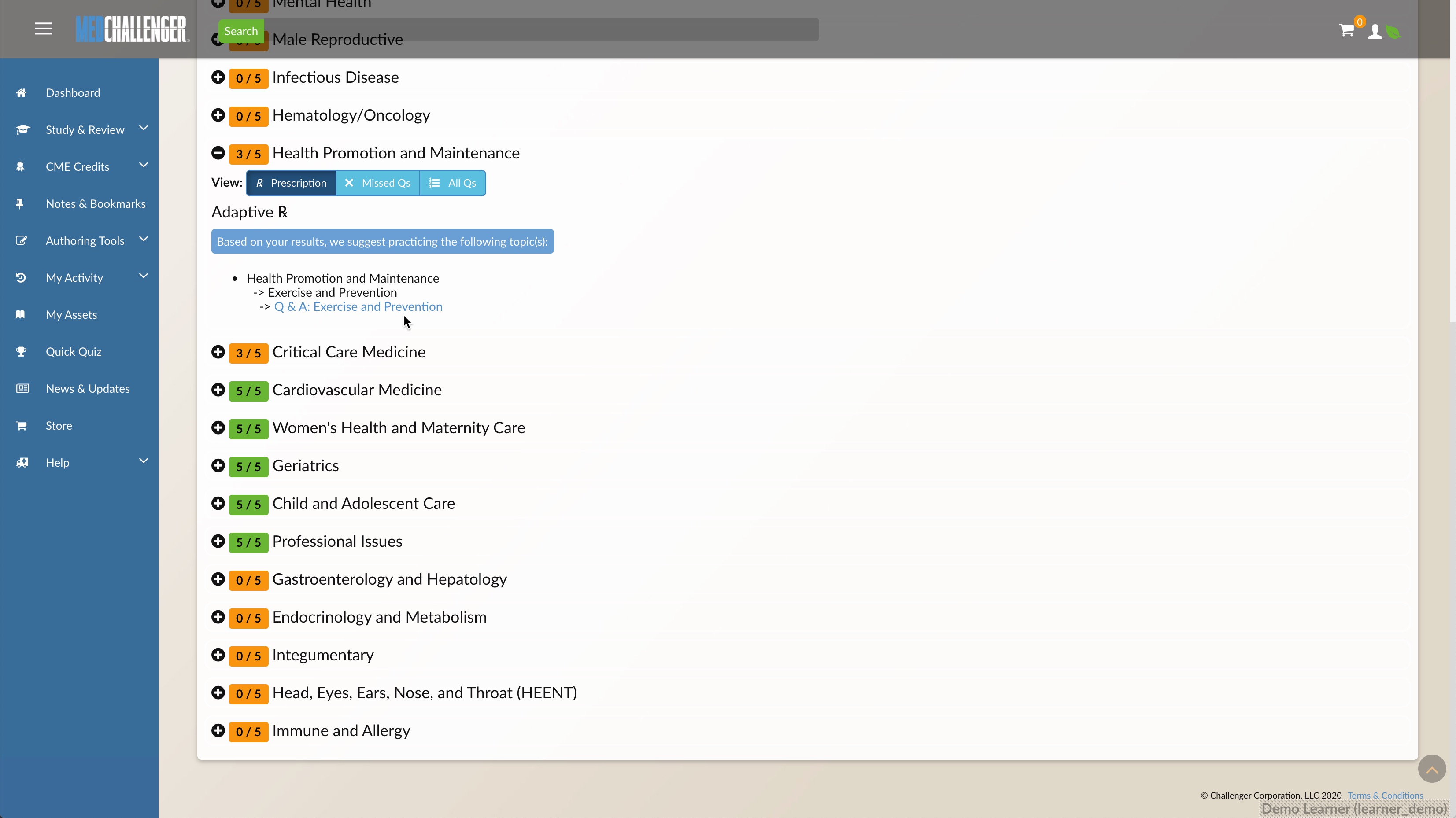
Task: Expand CME Credits submenu chevron
Action: [144, 165]
